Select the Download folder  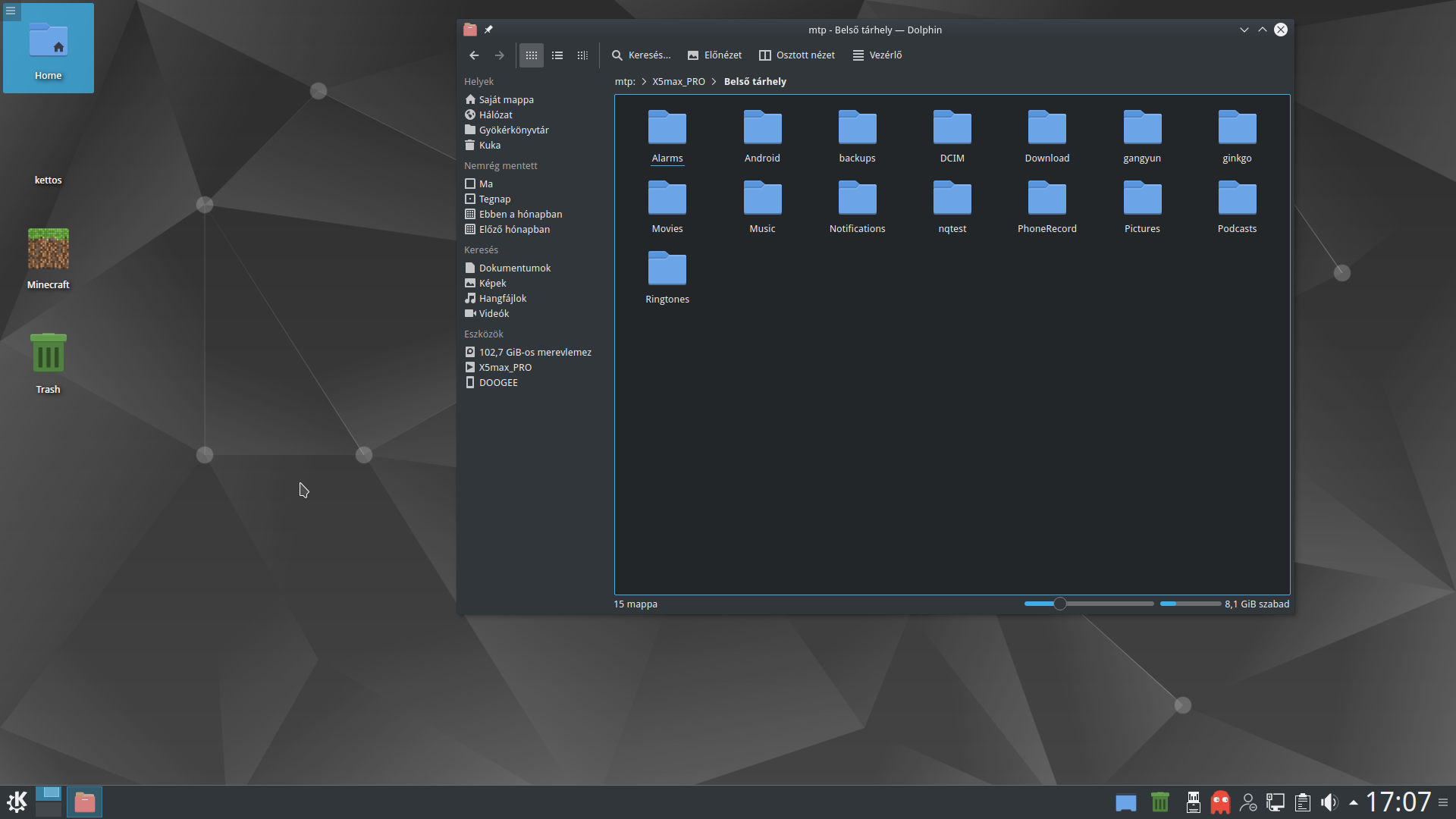coord(1046,136)
